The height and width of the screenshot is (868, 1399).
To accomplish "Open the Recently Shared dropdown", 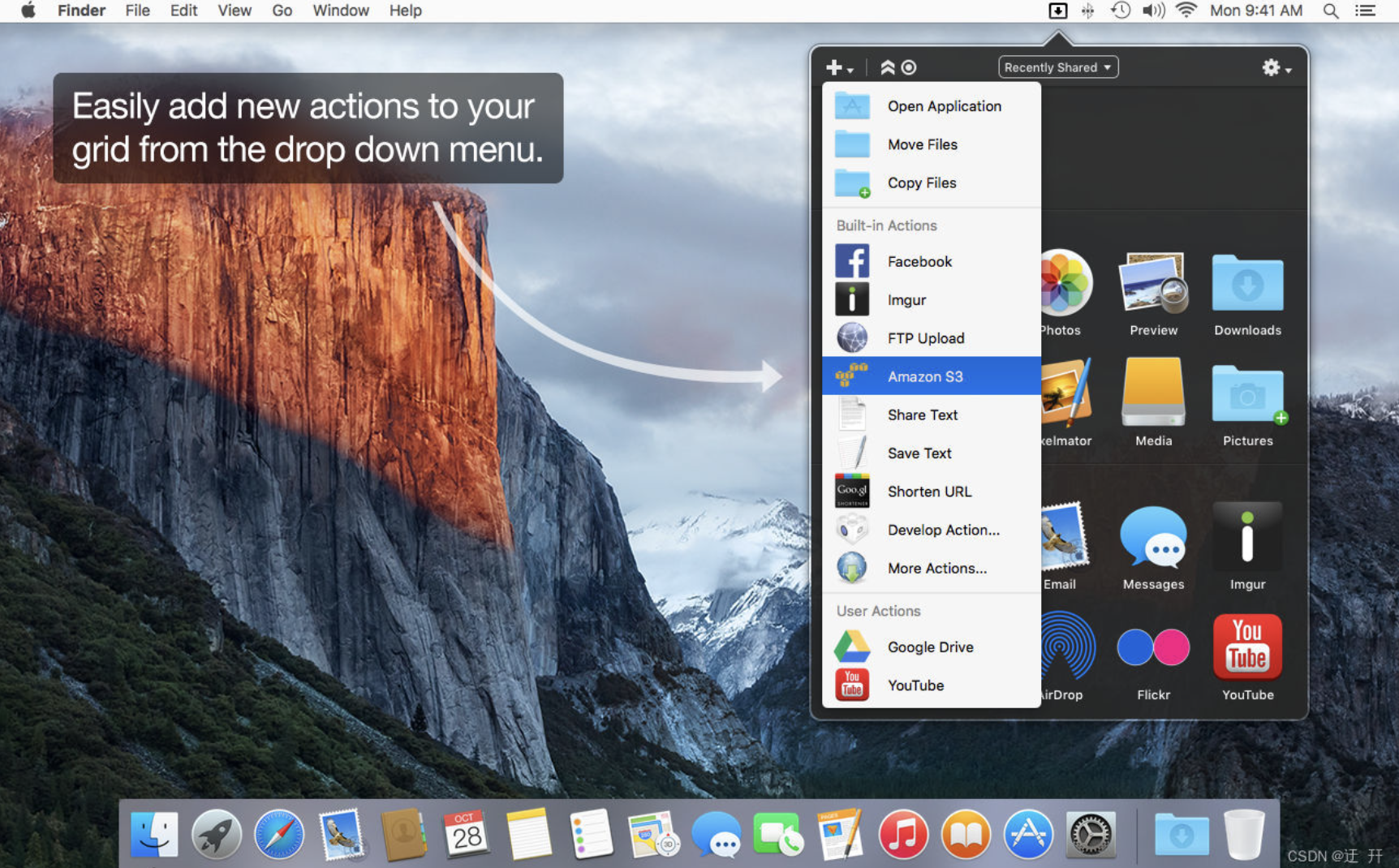I will pyautogui.click(x=1058, y=67).
